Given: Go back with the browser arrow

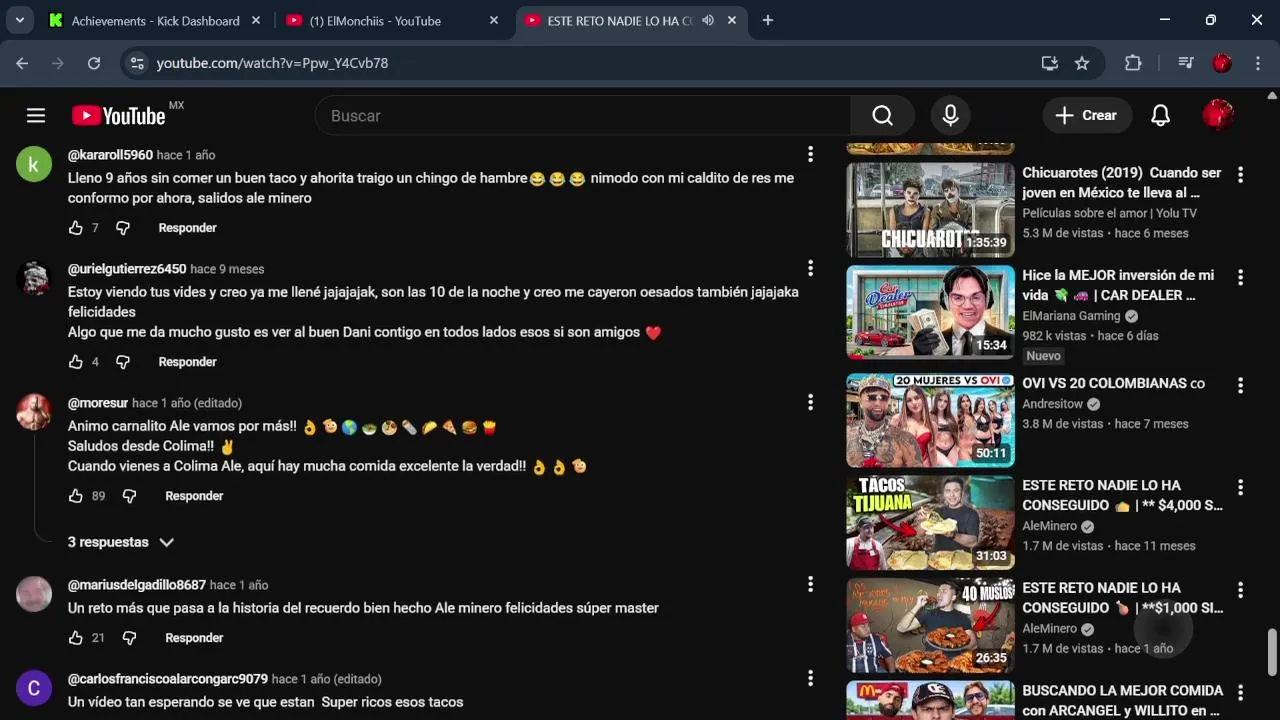Looking at the screenshot, I should tap(22, 63).
